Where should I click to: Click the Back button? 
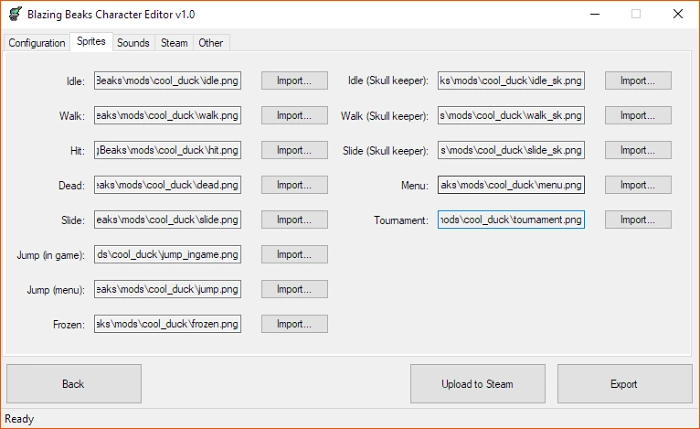tap(73, 384)
